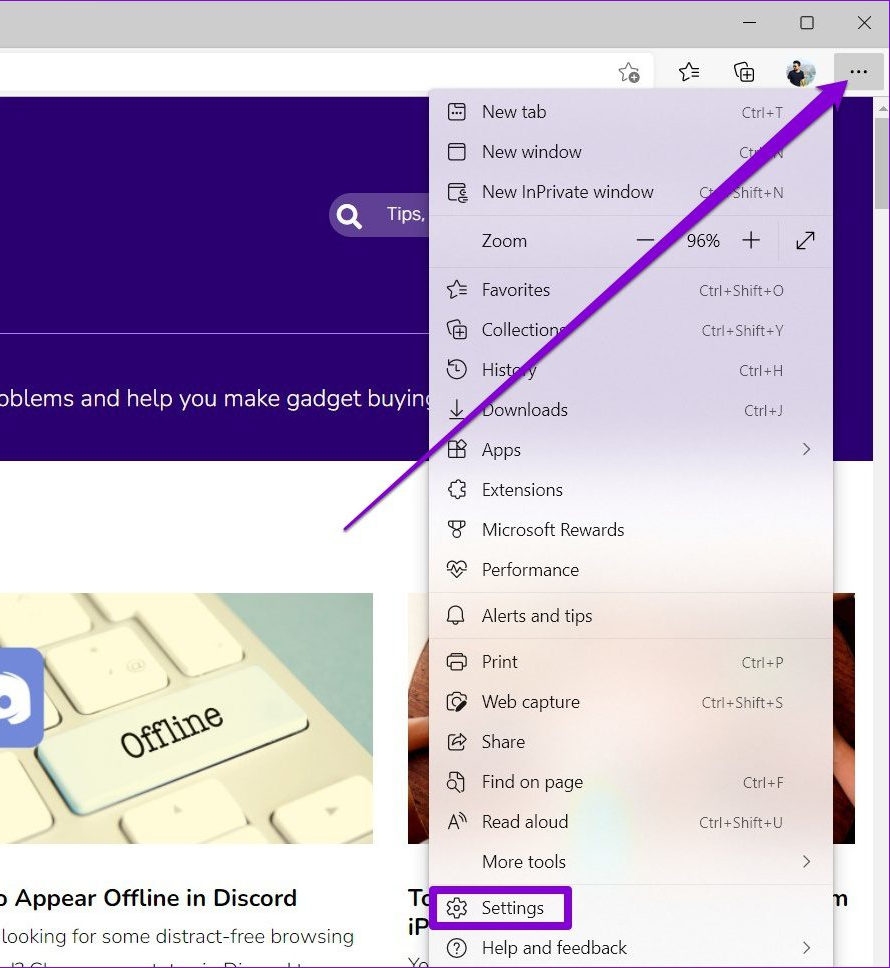Open the Collections icon in the toolbar
The height and width of the screenshot is (968, 890).
[743, 71]
